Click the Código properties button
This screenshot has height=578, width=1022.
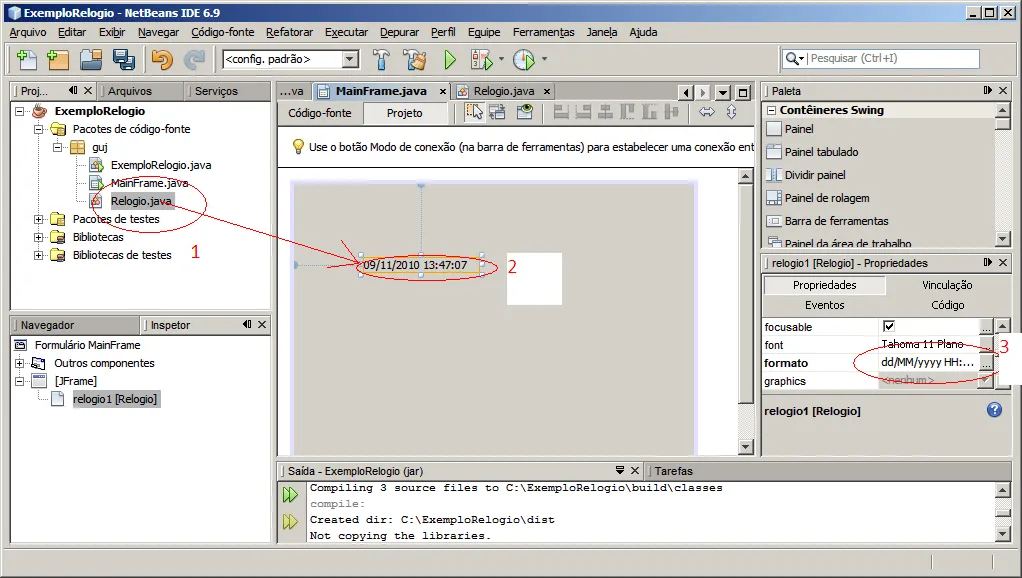[x=947, y=305]
